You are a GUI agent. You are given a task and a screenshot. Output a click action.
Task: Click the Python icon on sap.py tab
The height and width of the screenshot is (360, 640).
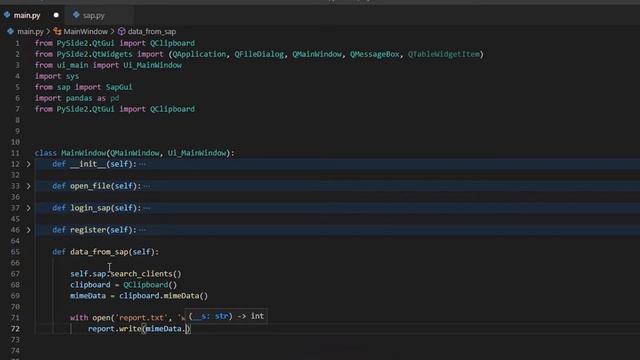click(x=76, y=15)
